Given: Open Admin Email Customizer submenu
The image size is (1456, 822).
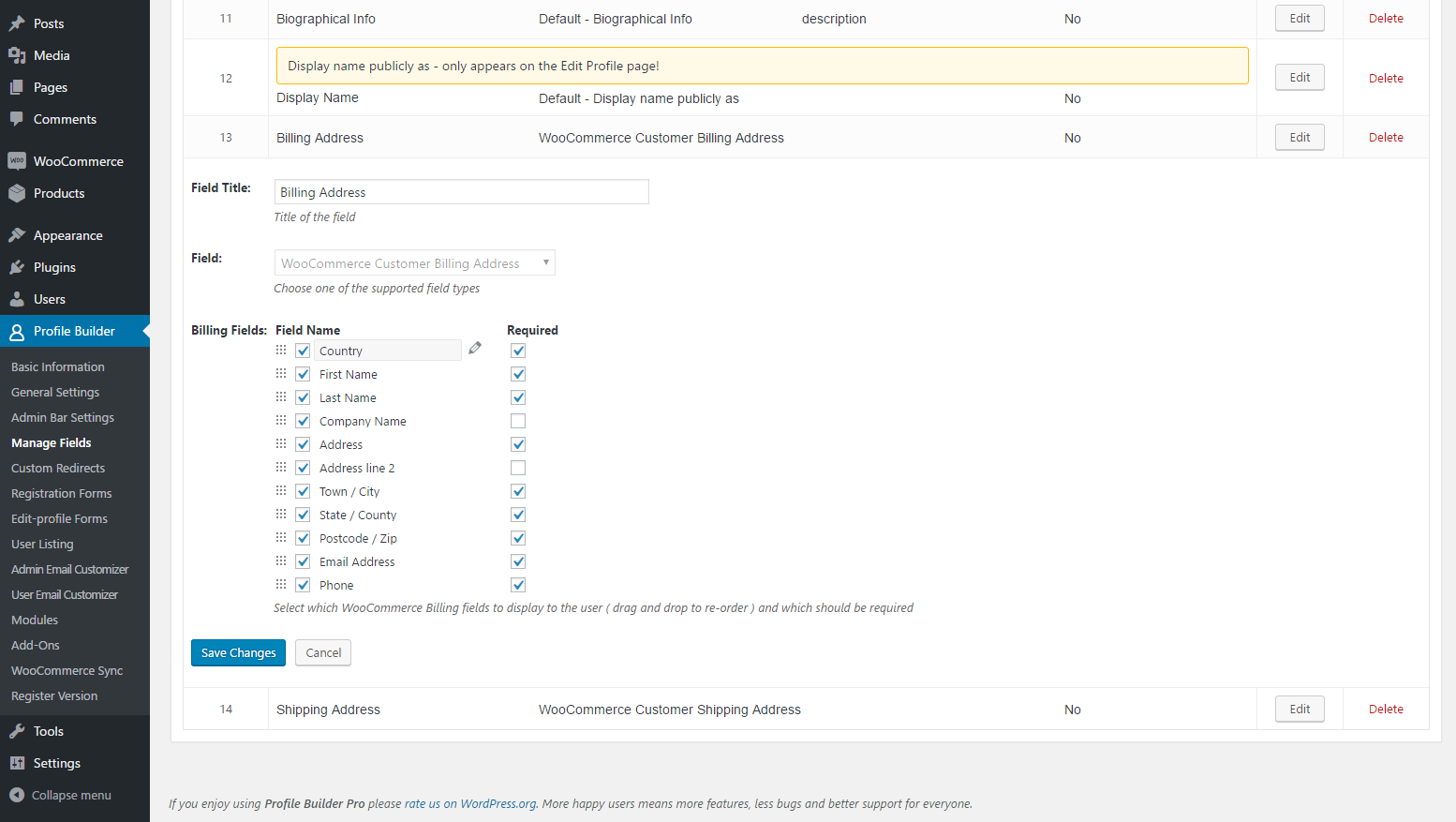Looking at the screenshot, I should click(70, 569).
